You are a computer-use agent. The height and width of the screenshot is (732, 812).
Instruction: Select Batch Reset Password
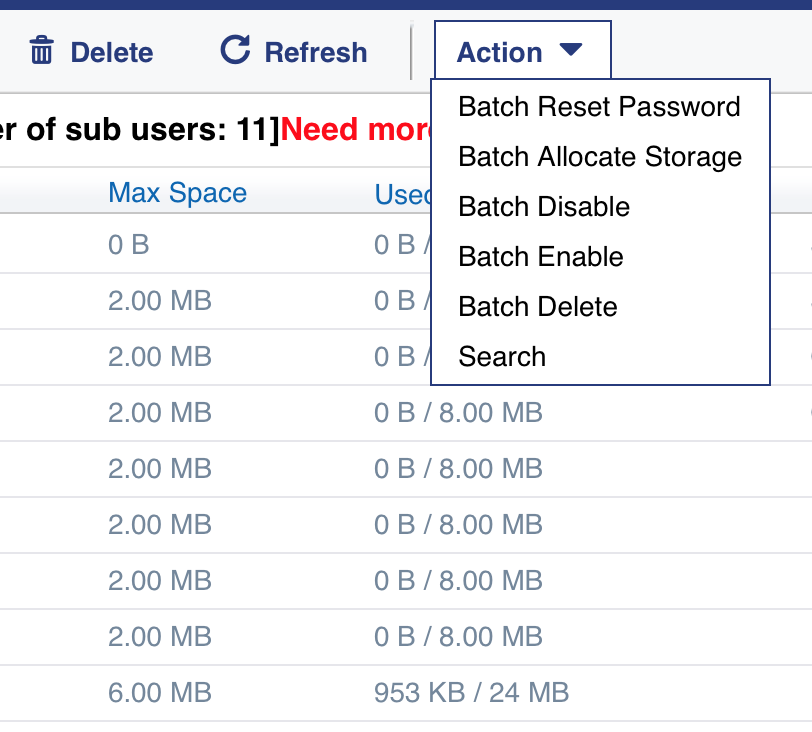(x=599, y=107)
